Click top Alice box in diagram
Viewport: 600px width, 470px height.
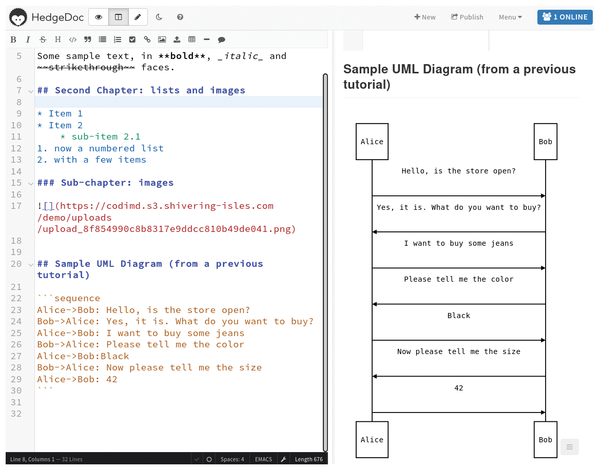click(372, 142)
